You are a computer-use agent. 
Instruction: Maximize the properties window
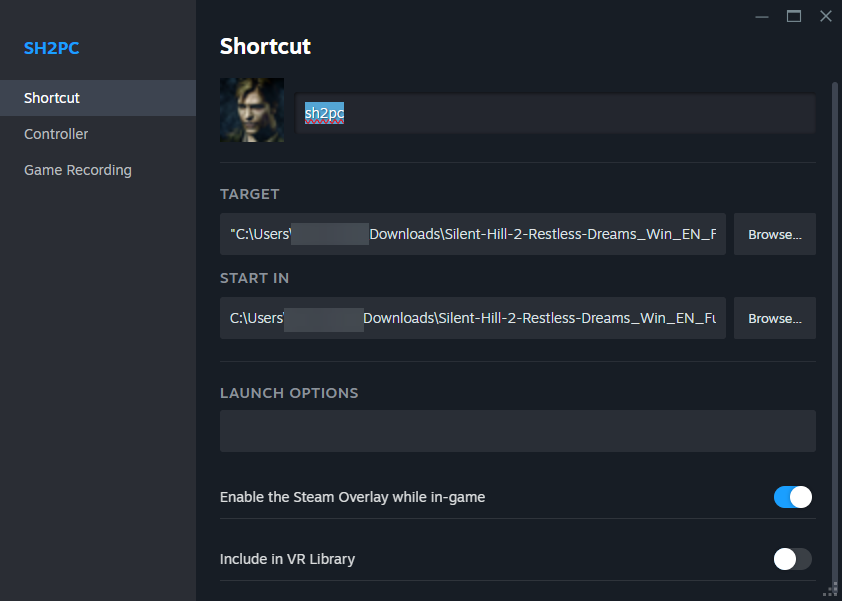(x=794, y=16)
